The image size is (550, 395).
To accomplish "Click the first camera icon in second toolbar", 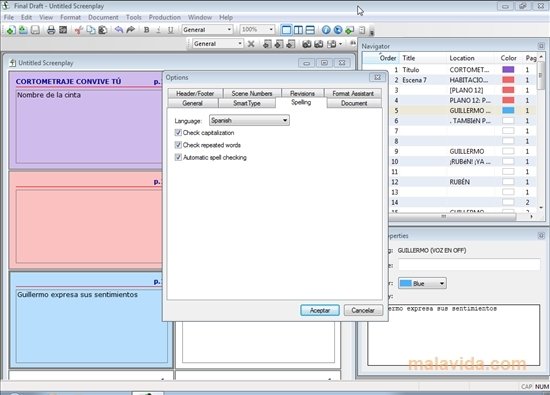I will click(307, 44).
